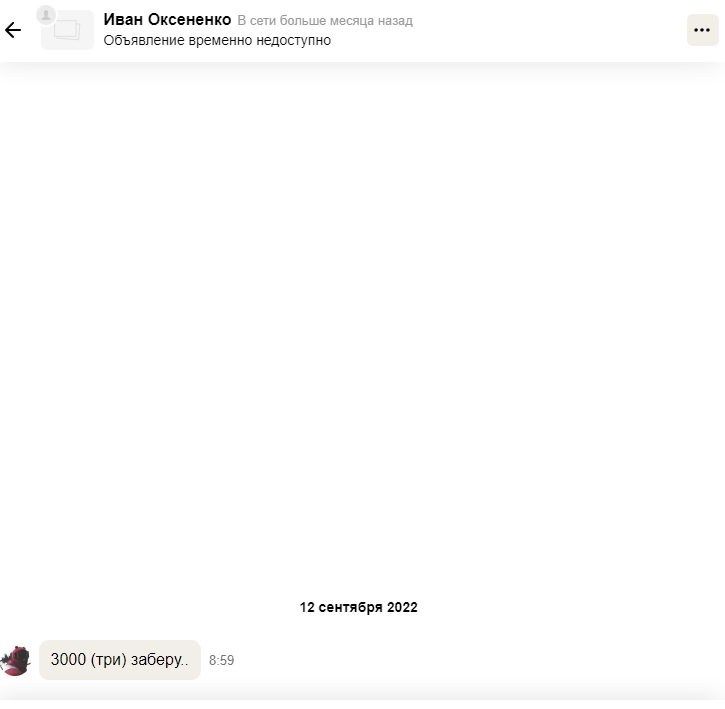Click the word 'Оксененко' in header

(189, 19)
